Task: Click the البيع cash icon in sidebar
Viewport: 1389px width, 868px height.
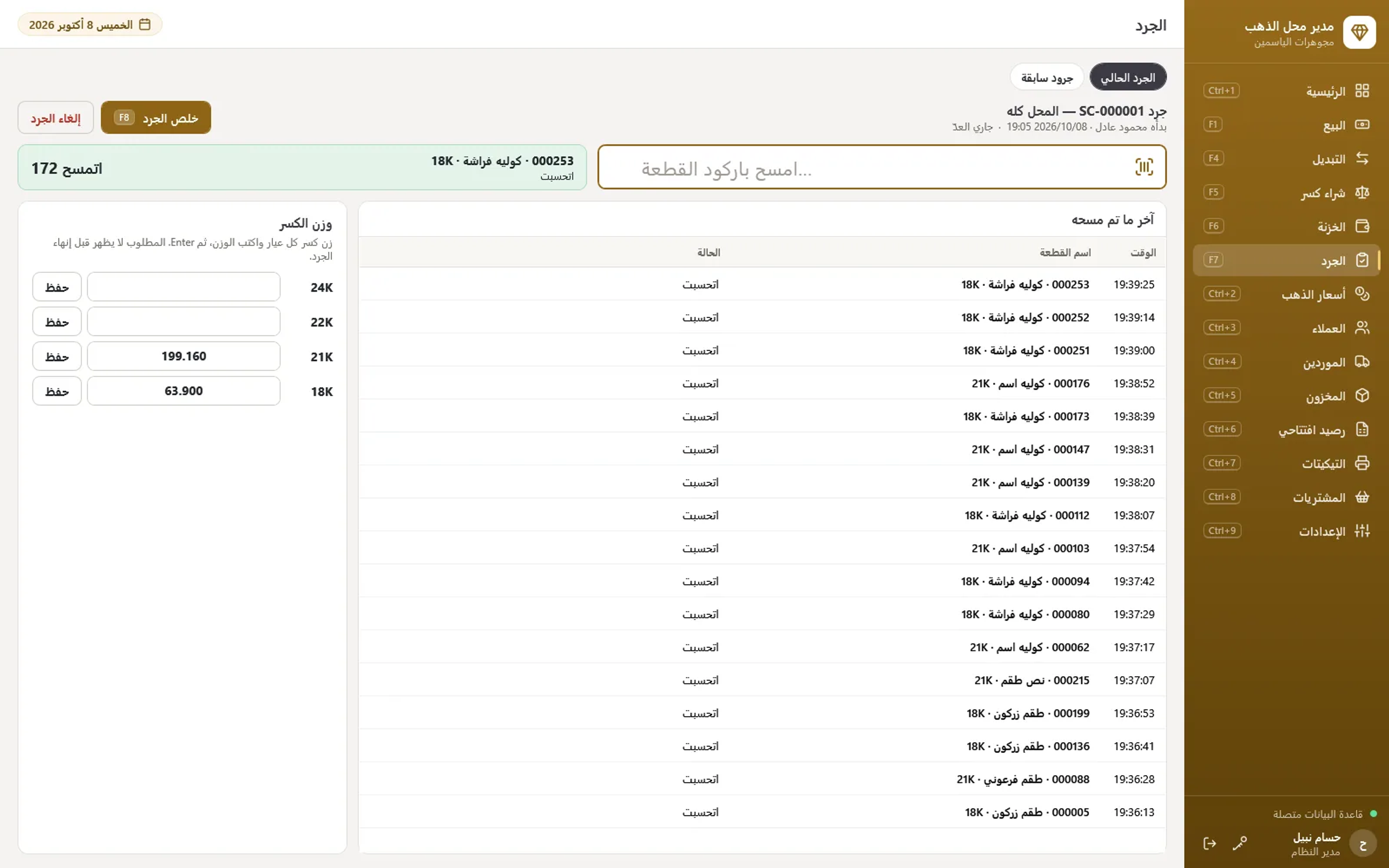Action: tap(1362, 124)
